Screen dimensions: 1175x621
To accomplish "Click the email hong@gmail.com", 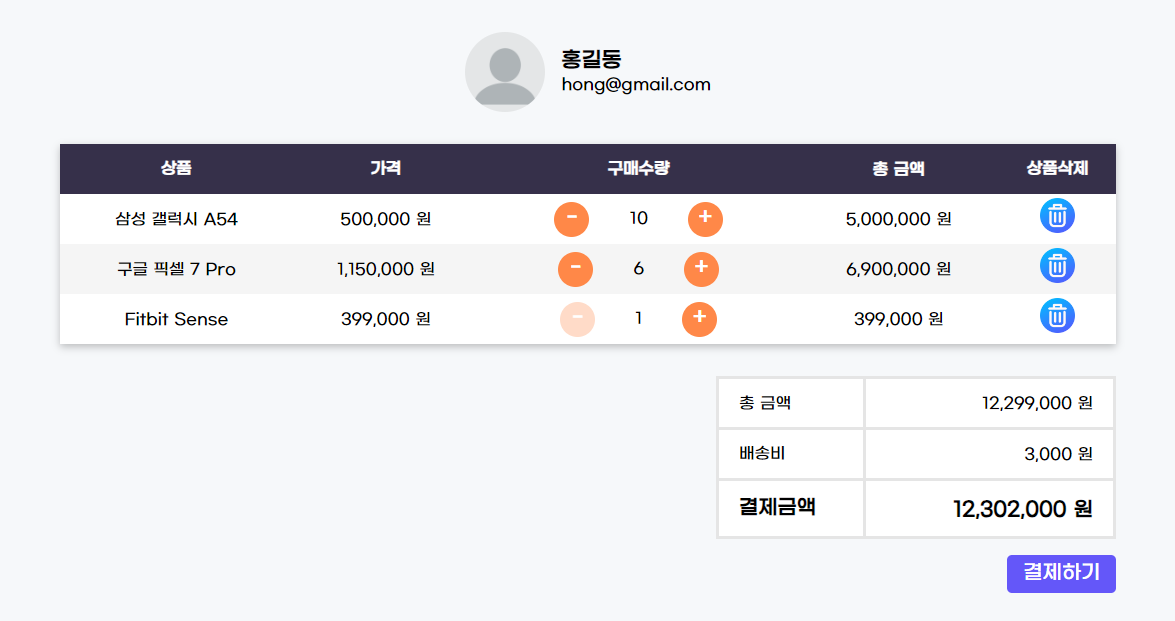I will pyautogui.click(x=636, y=85).
